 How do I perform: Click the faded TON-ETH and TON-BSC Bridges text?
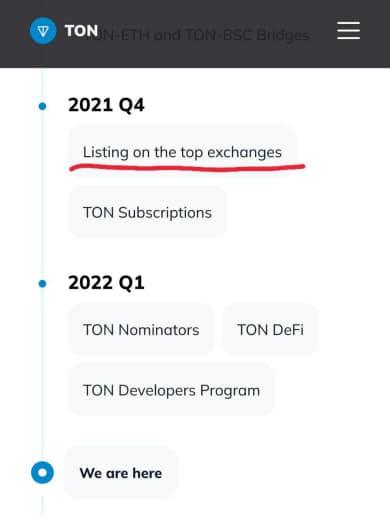pos(203,35)
